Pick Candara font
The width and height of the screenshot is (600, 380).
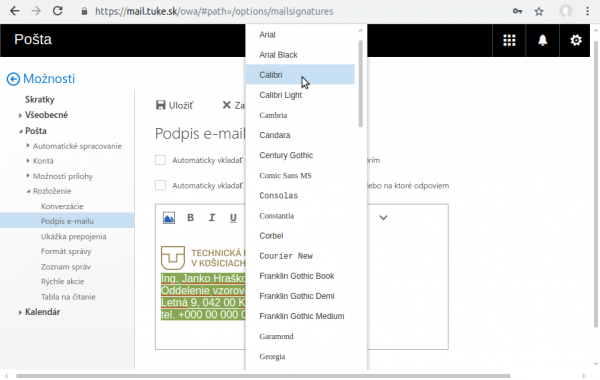pyautogui.click(x=300, y=135)
